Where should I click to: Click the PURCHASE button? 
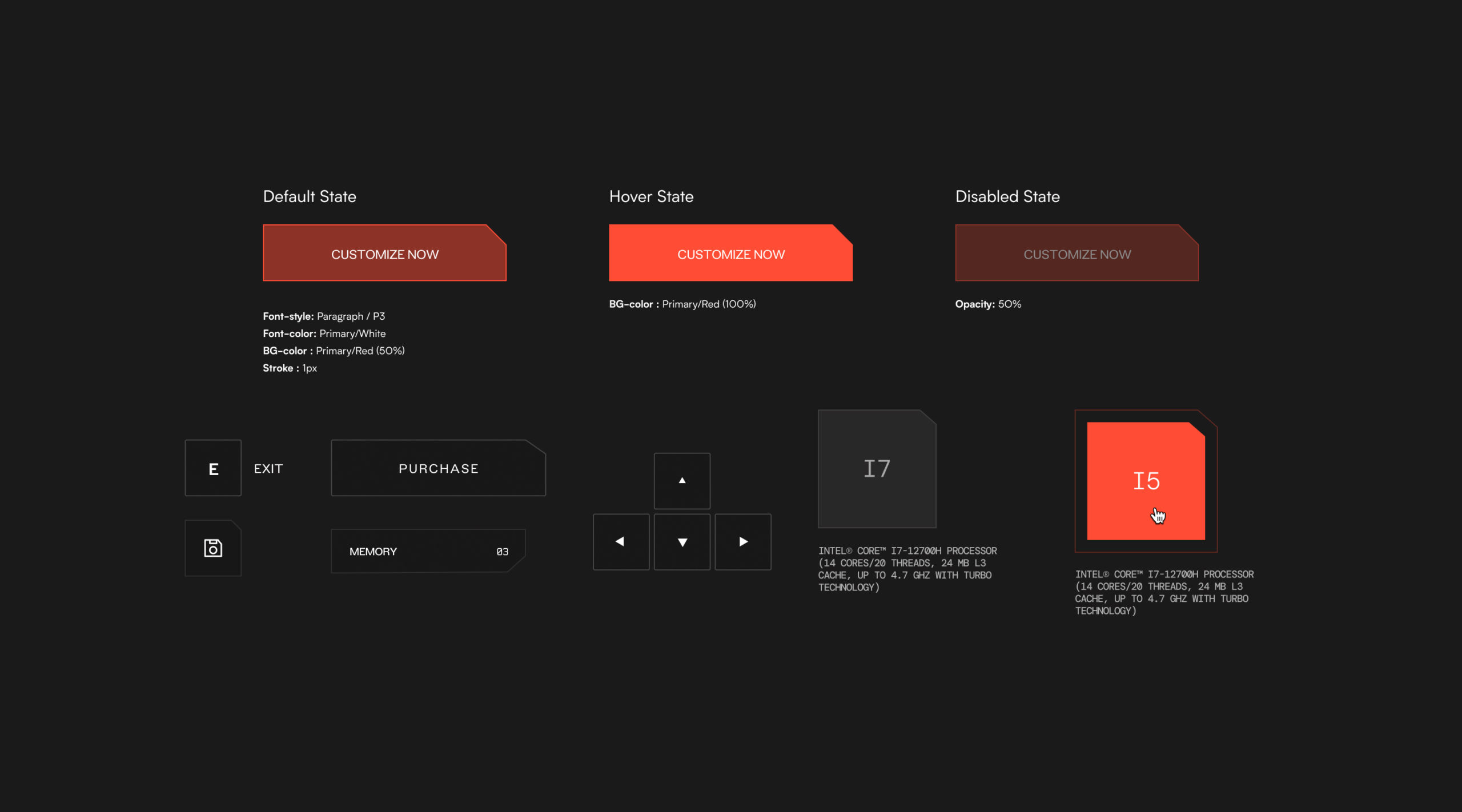point(438,468)
